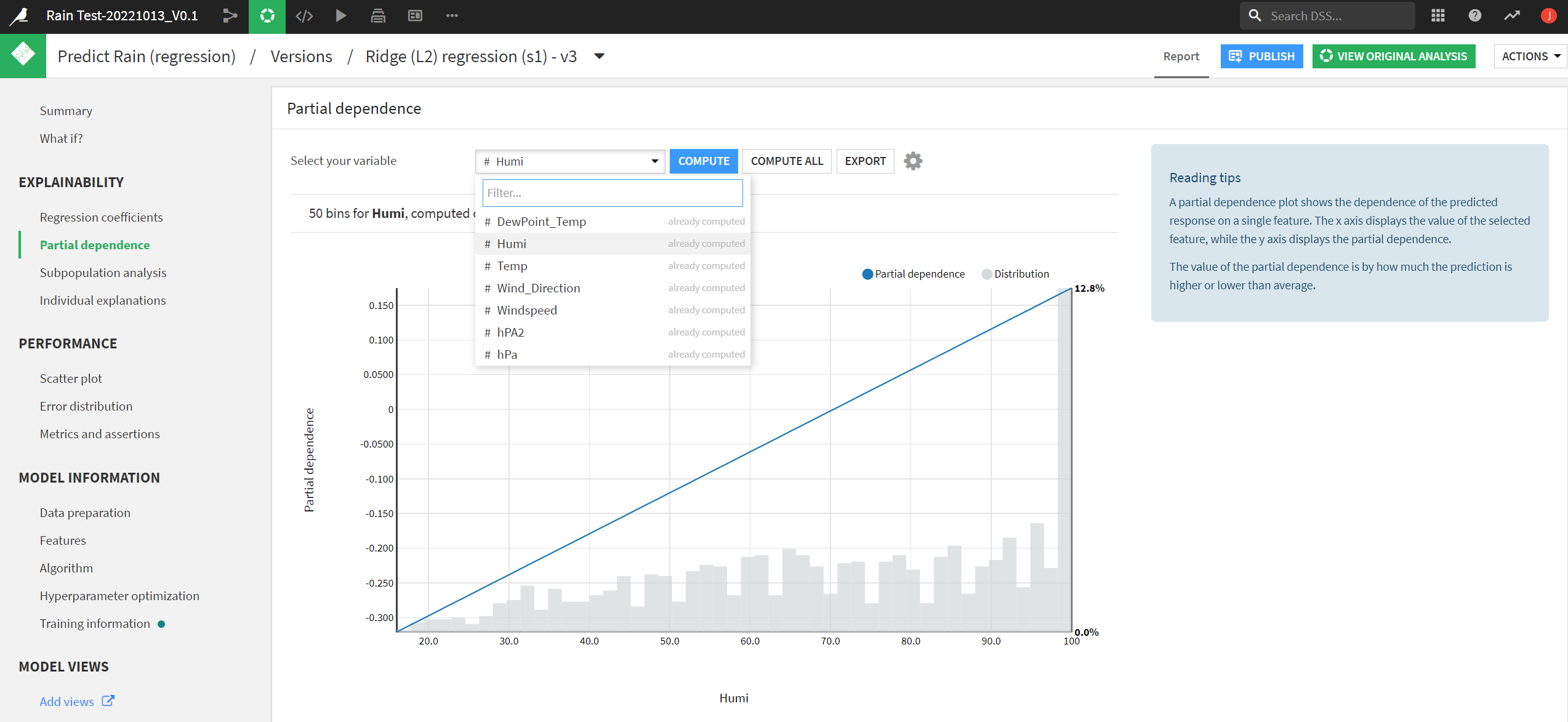Type in the variable filter field
Image resolution: width=1568 pixels, height=722 pixels.
tap(612, 193)
